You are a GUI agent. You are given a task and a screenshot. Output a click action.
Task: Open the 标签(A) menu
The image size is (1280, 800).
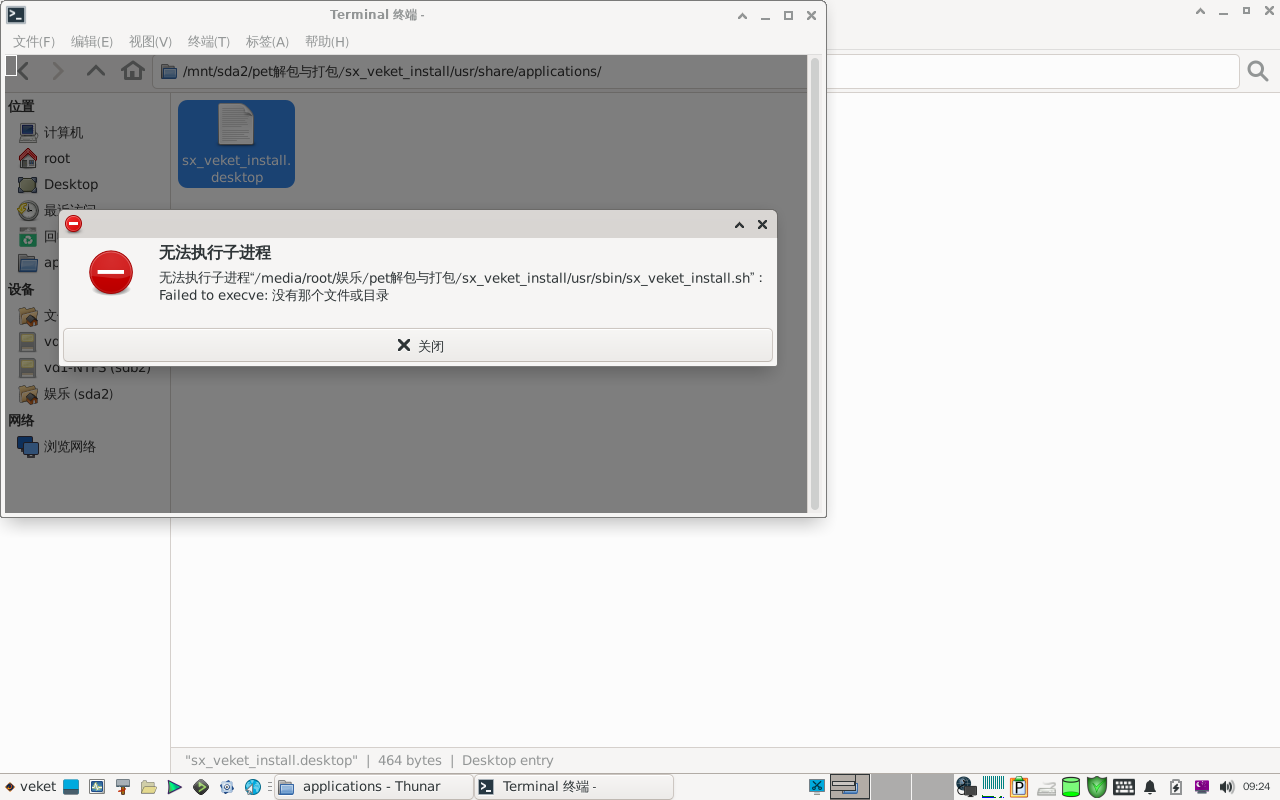coord(267,41)
